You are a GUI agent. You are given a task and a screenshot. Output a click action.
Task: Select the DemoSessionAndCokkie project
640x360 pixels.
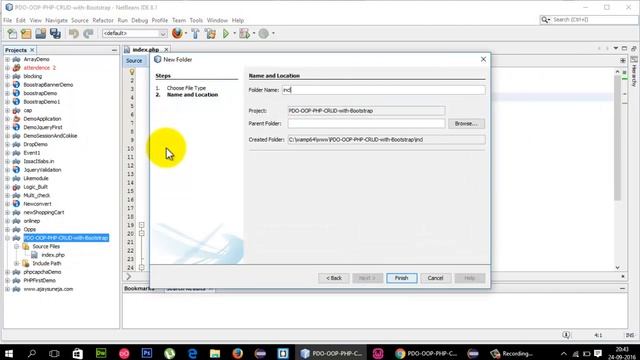pos(50,136)
